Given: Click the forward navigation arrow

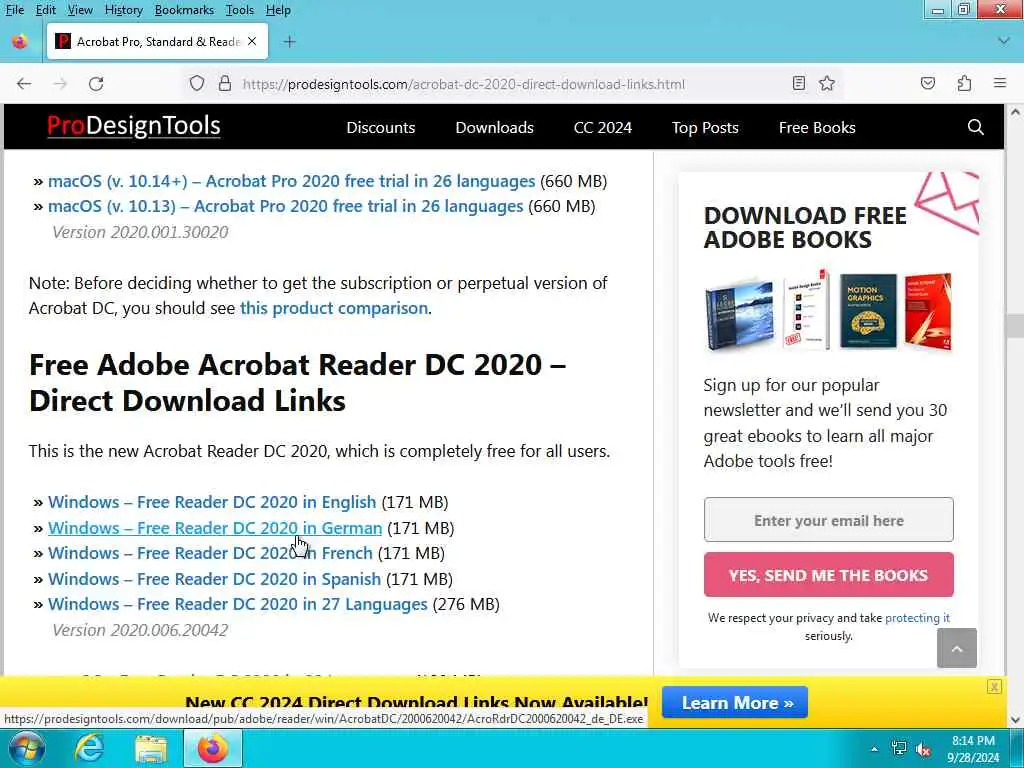Looking at the screenshot, I should (60, 84).
